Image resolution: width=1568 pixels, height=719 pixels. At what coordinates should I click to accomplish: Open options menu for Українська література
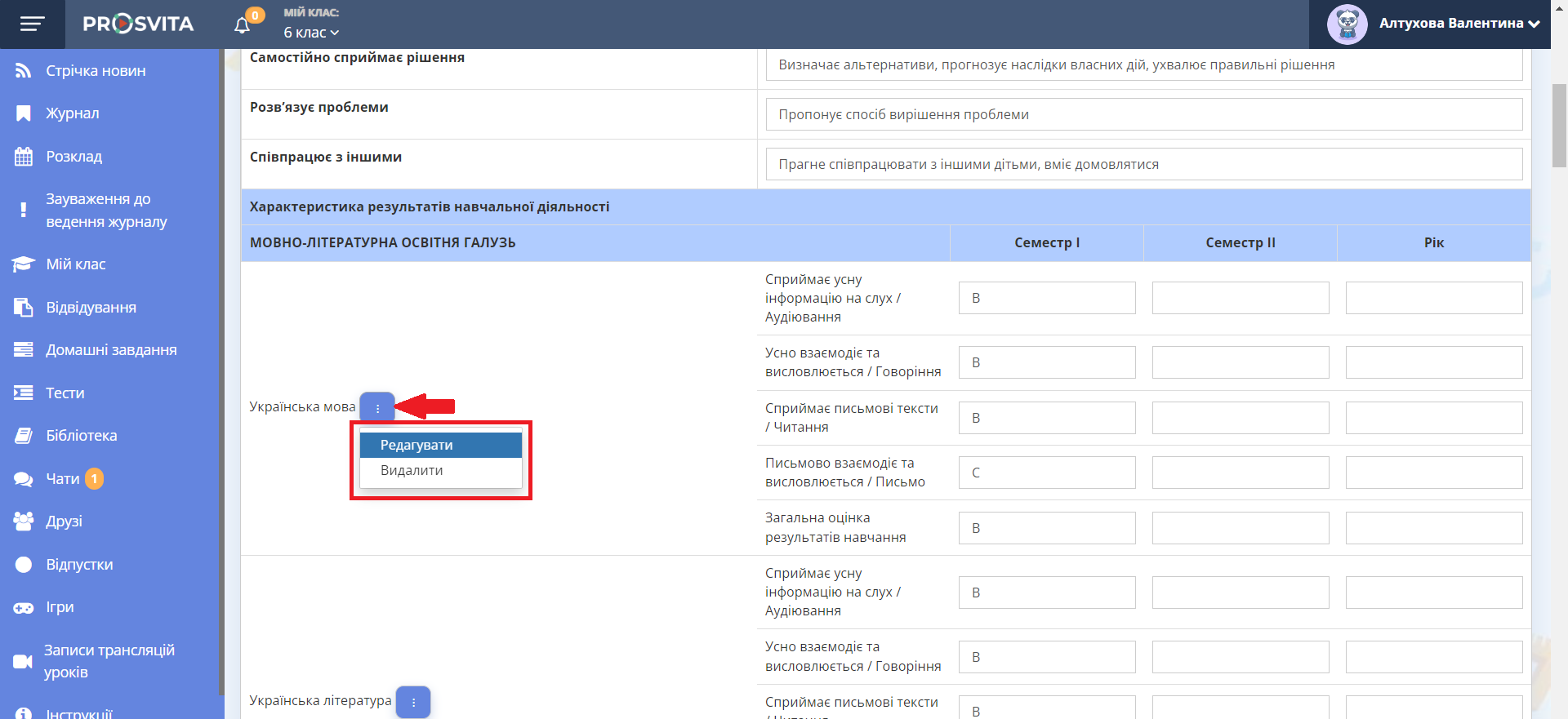click(x=413, y=702)
